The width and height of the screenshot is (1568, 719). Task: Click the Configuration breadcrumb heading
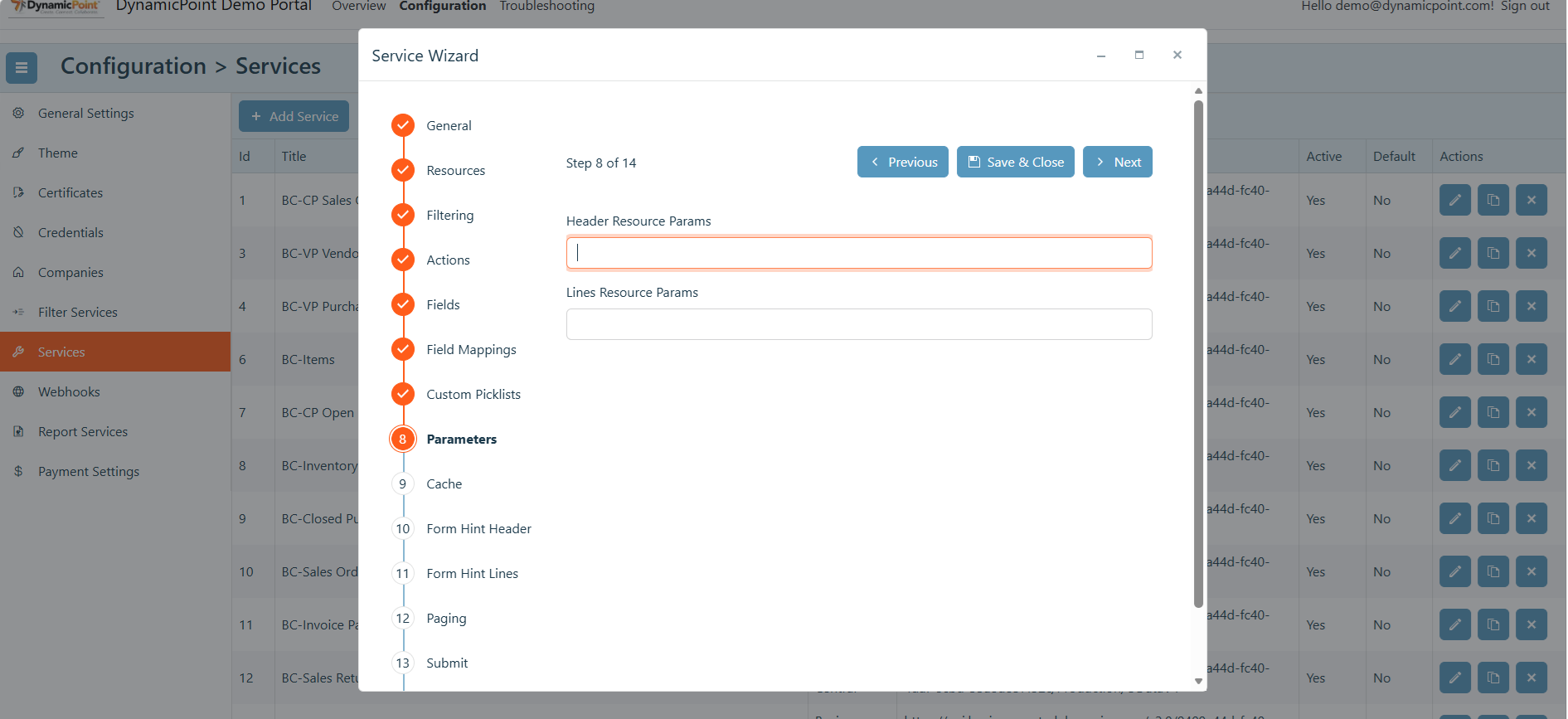[133, 66]
